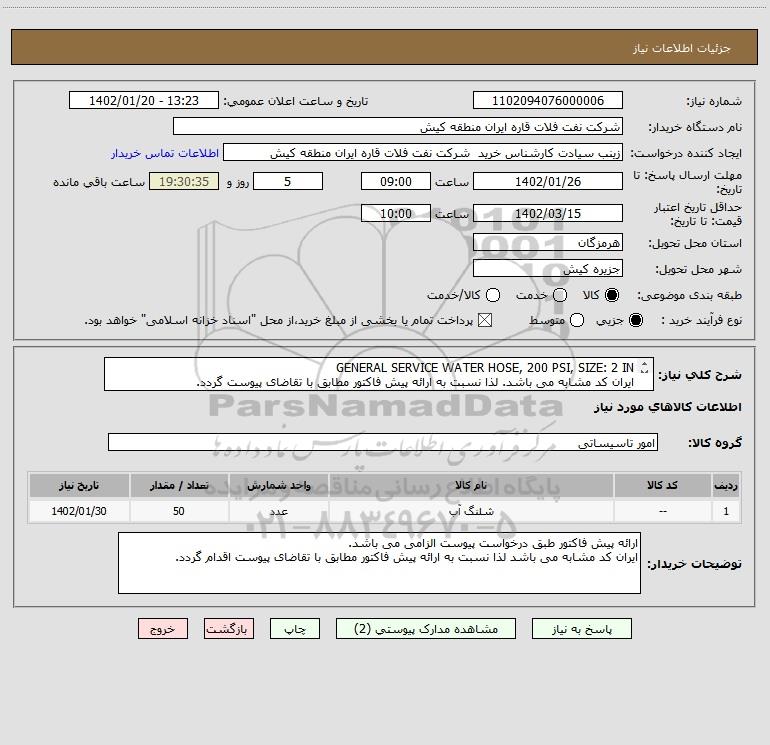Screen dimensions: 770x745
Task: Click the buyer organization name field
Action: pos(398,127)
